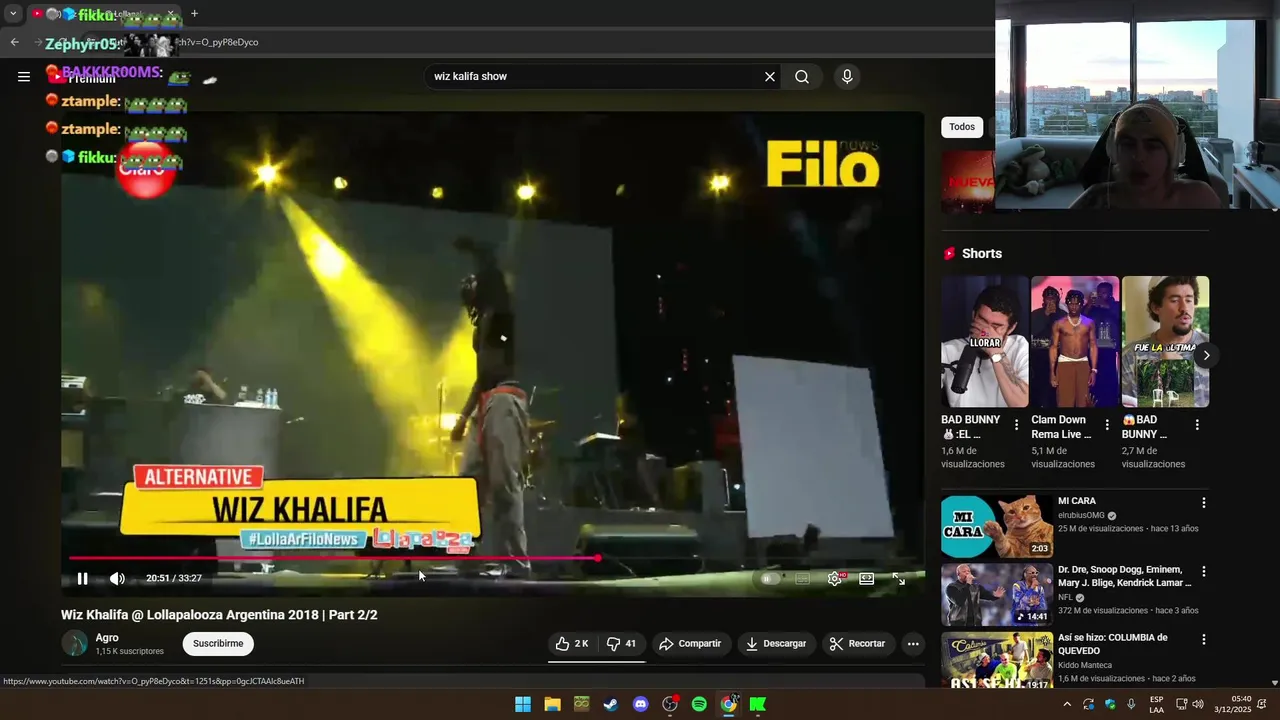Clip the video with Recortar

click(857, 644)
